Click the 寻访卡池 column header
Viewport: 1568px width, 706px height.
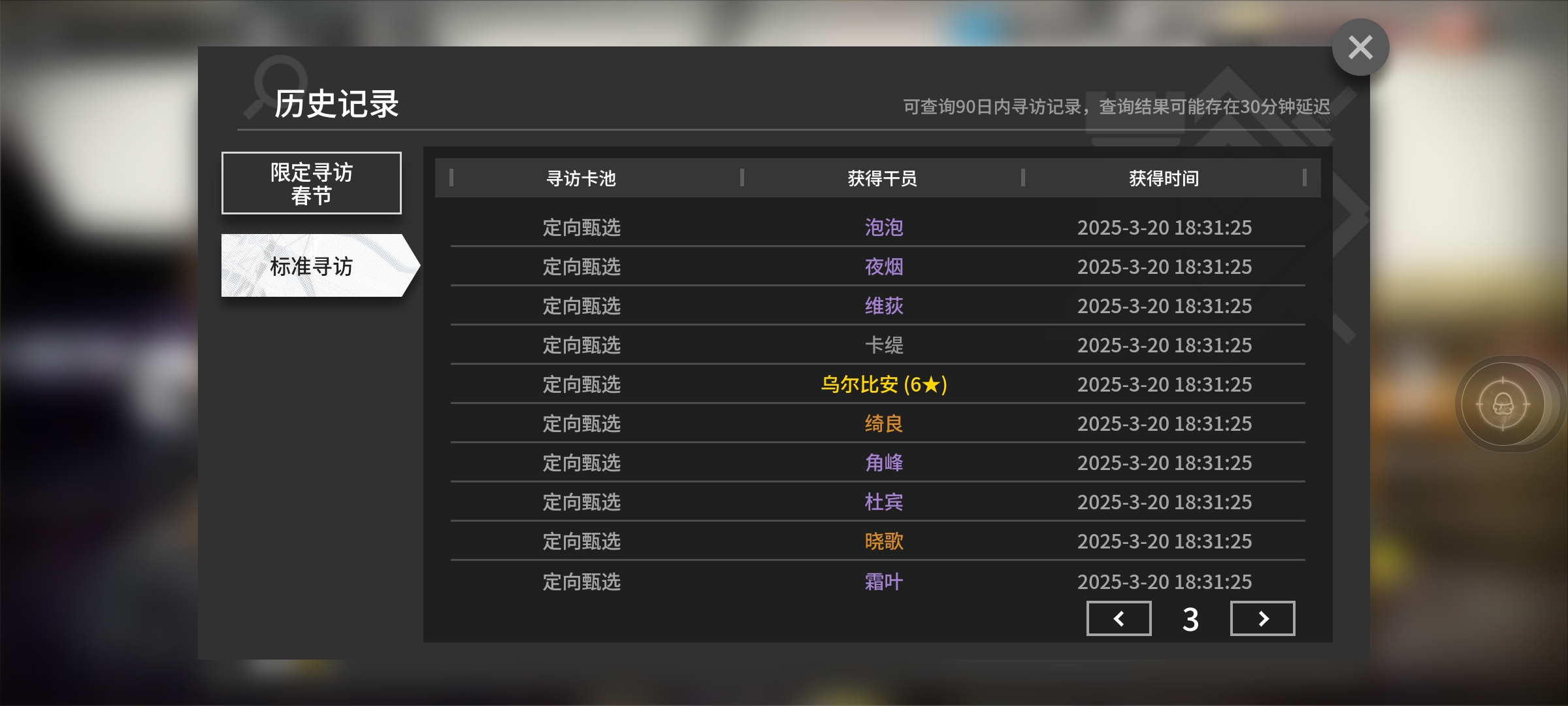[x=581, y=178]
